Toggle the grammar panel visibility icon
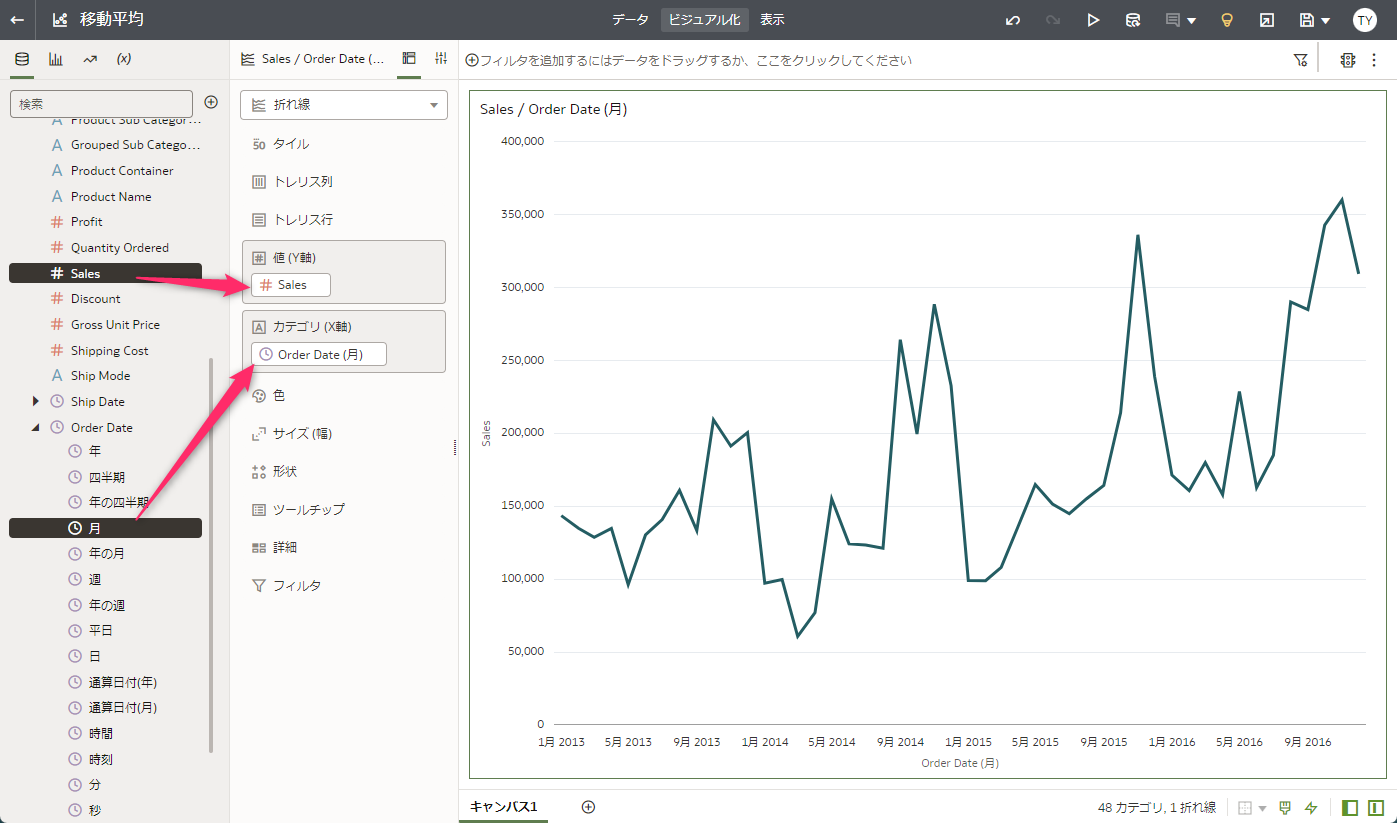 pos(1376,808)
